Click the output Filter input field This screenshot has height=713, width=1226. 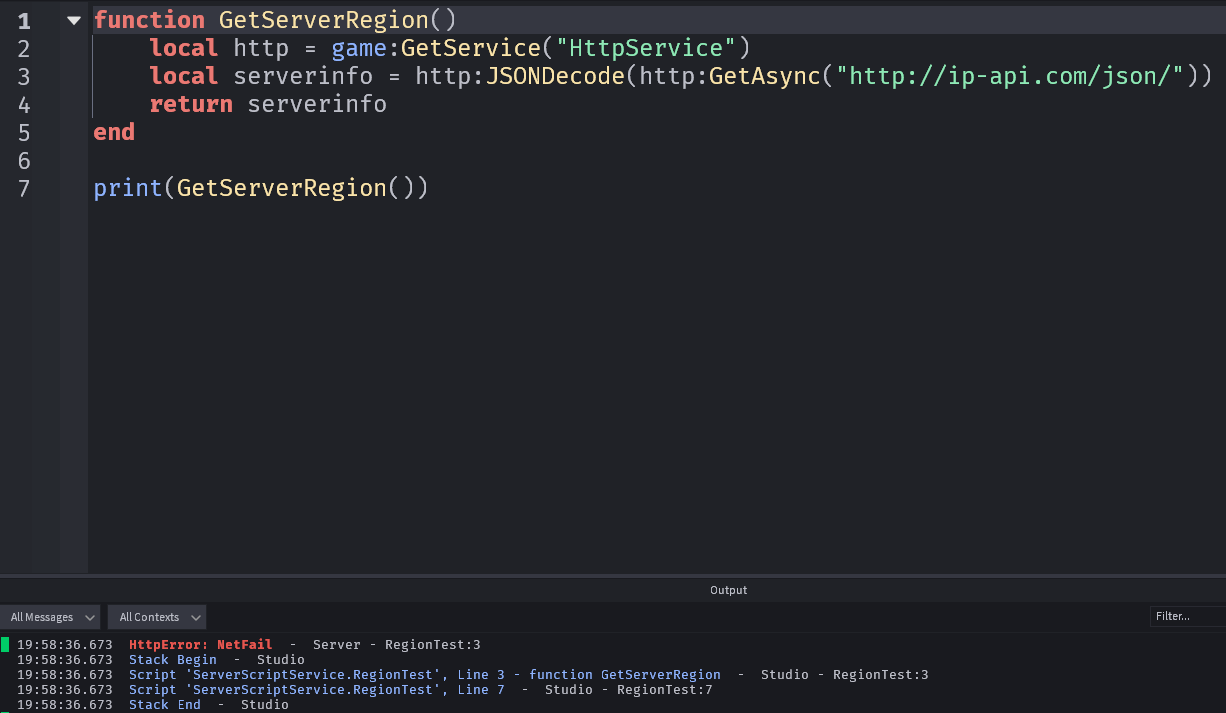1187,617
